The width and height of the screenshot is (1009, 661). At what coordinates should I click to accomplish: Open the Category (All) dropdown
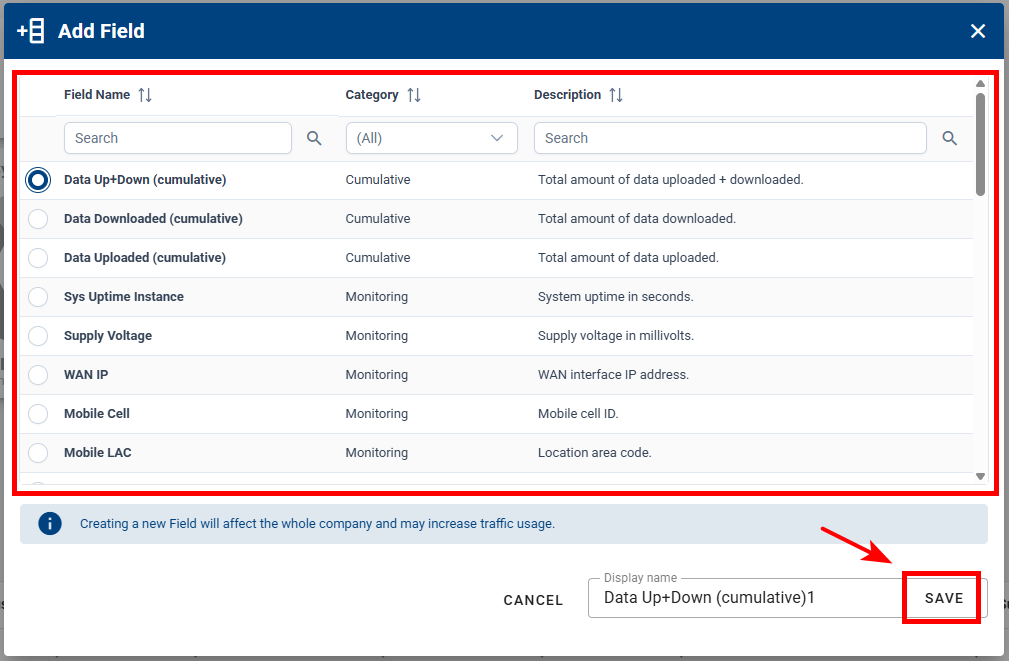pyautogui.click(x=431, y=137)
